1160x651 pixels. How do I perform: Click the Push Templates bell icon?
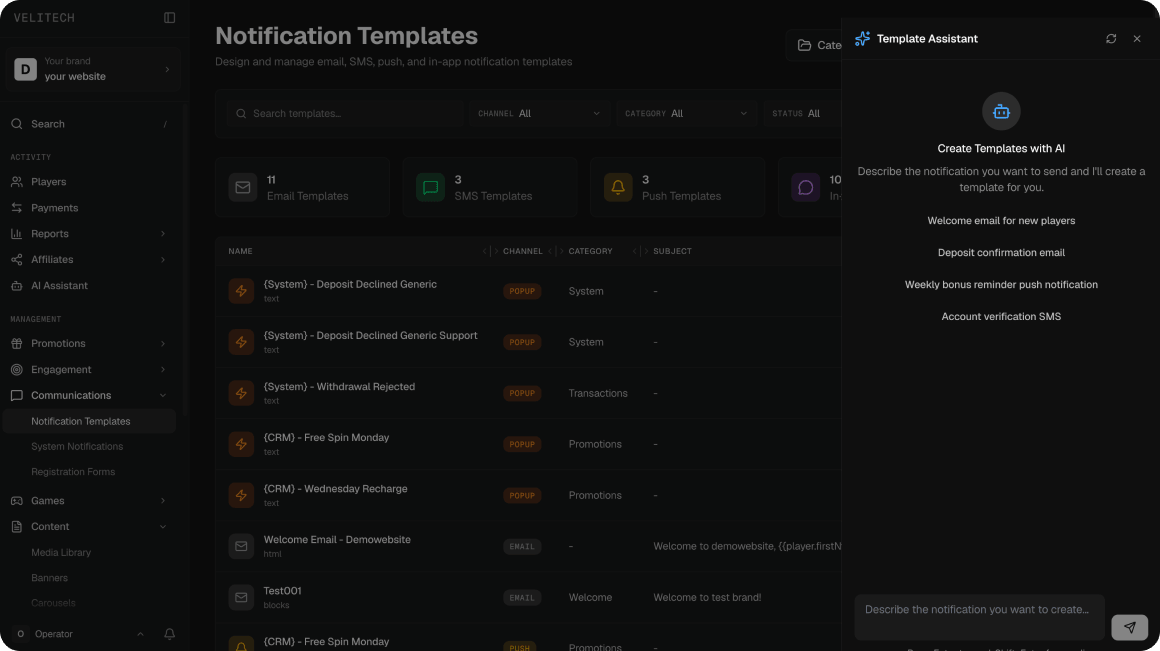(x=618, y=188)
